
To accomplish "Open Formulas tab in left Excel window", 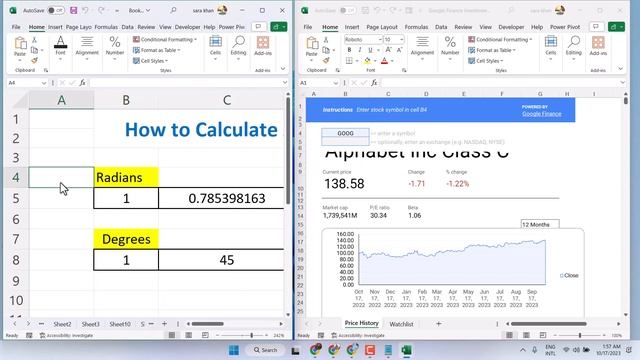I will 106,27.
